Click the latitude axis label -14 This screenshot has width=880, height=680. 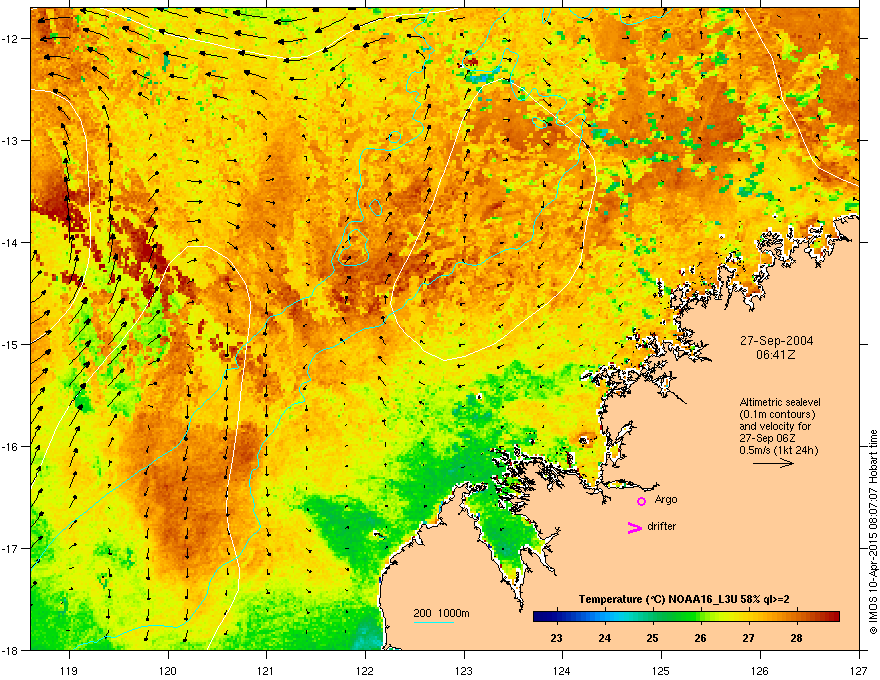10,242
